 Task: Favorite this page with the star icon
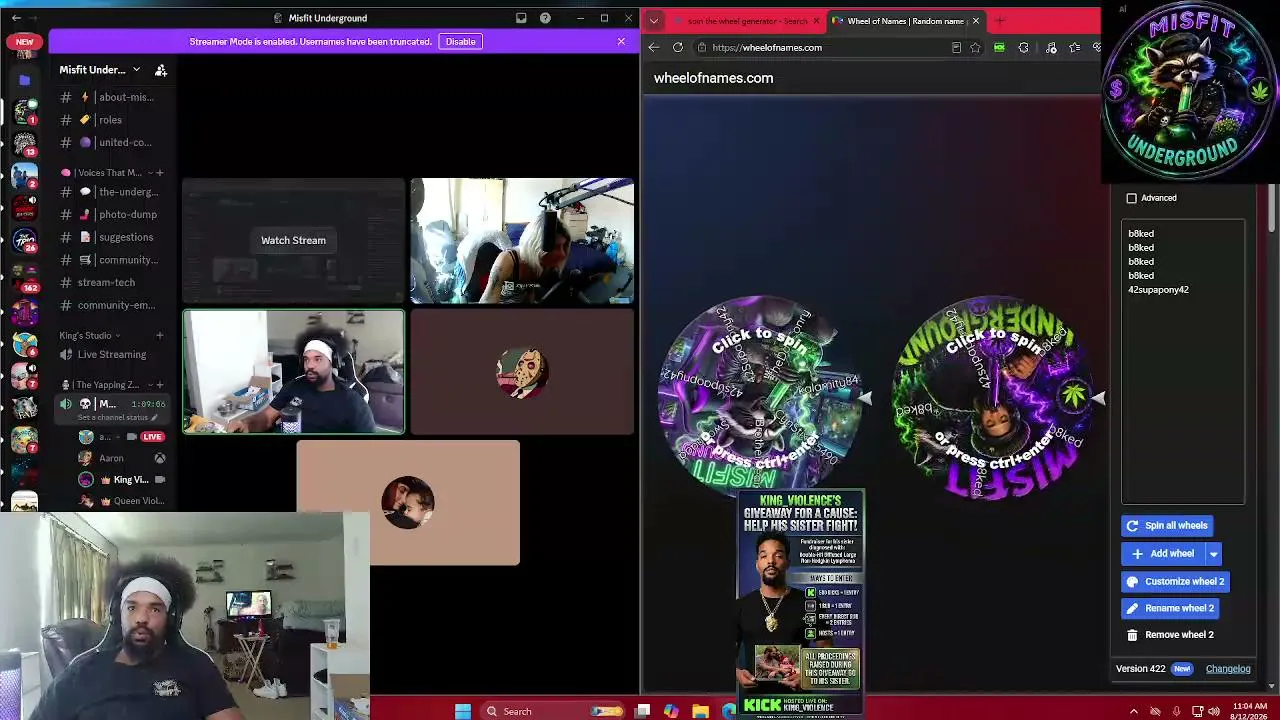click(975, 48)
